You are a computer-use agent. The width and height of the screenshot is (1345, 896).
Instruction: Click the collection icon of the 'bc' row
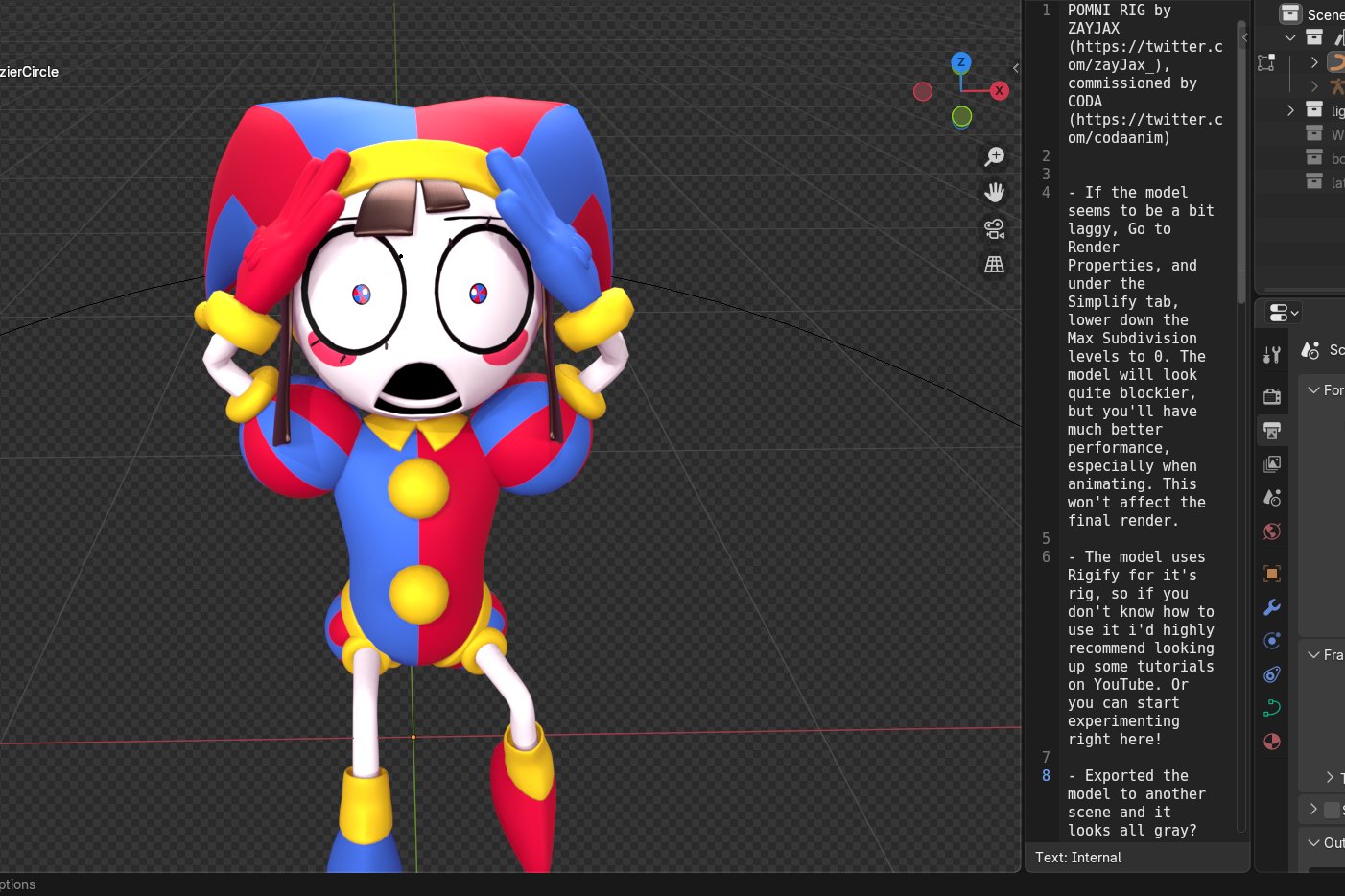(1314, 158)
